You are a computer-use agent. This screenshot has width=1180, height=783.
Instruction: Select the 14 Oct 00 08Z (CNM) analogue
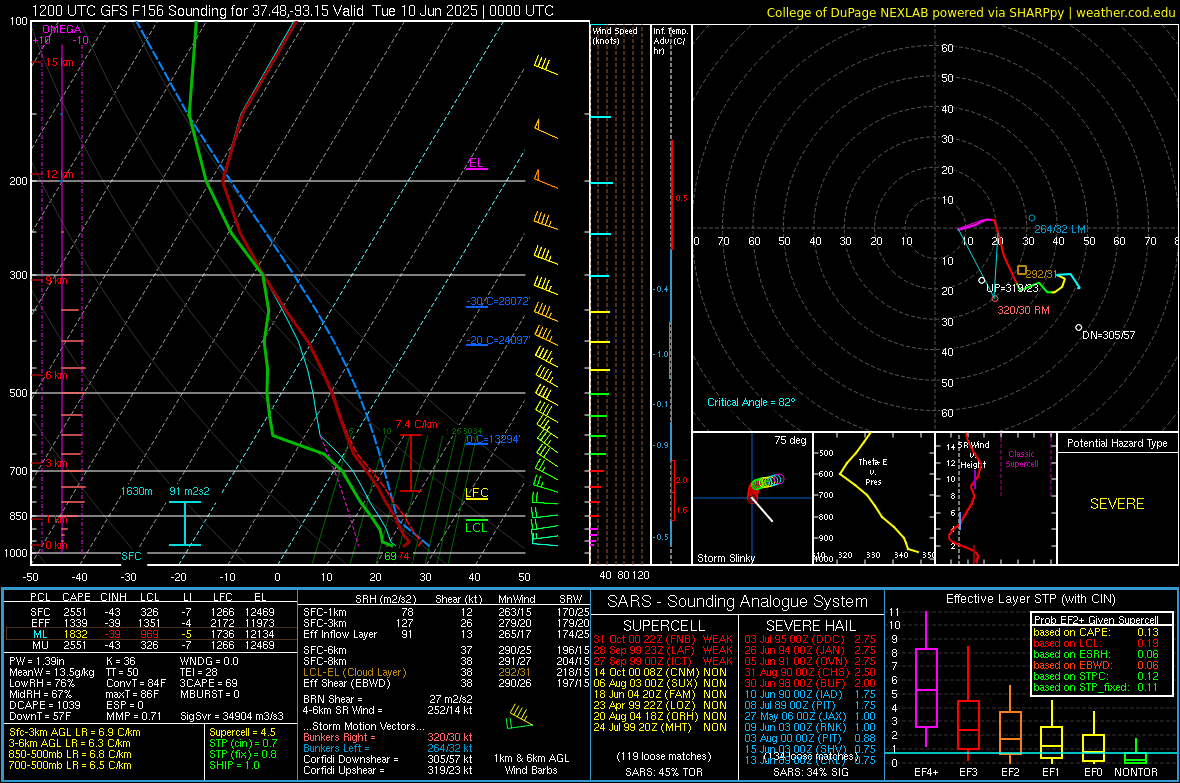(660, 672)
